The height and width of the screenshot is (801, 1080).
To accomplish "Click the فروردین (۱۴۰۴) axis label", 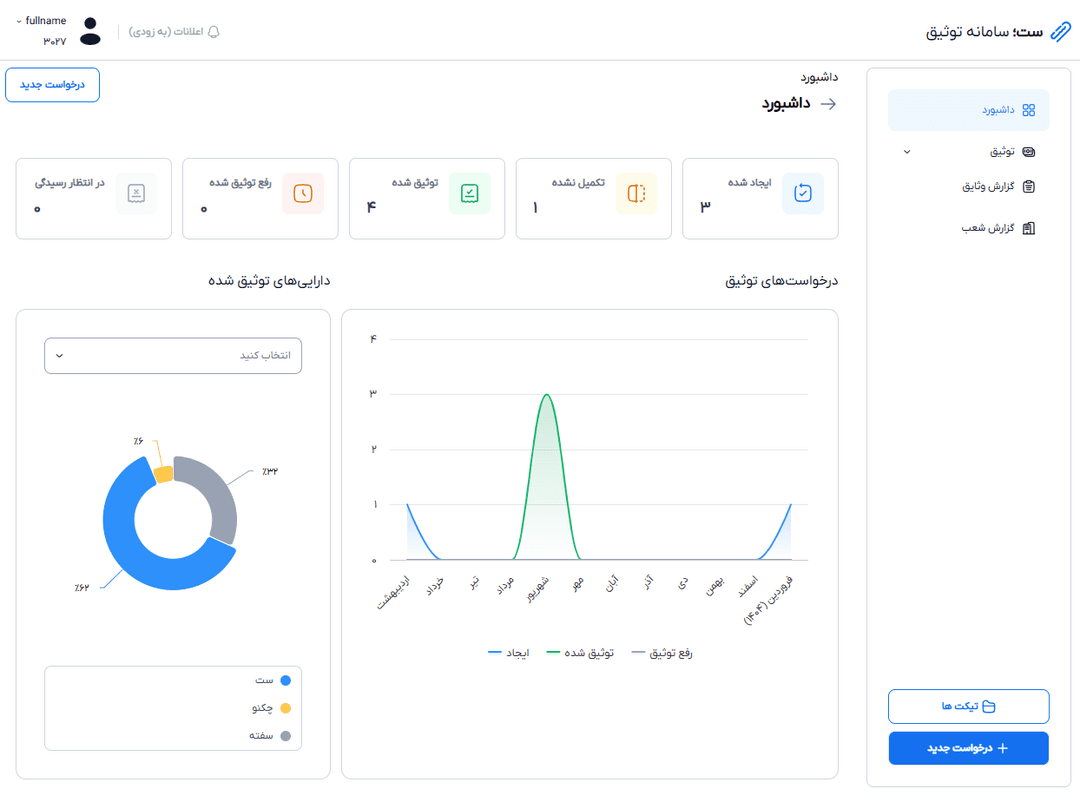I will (x=770, y=599).
